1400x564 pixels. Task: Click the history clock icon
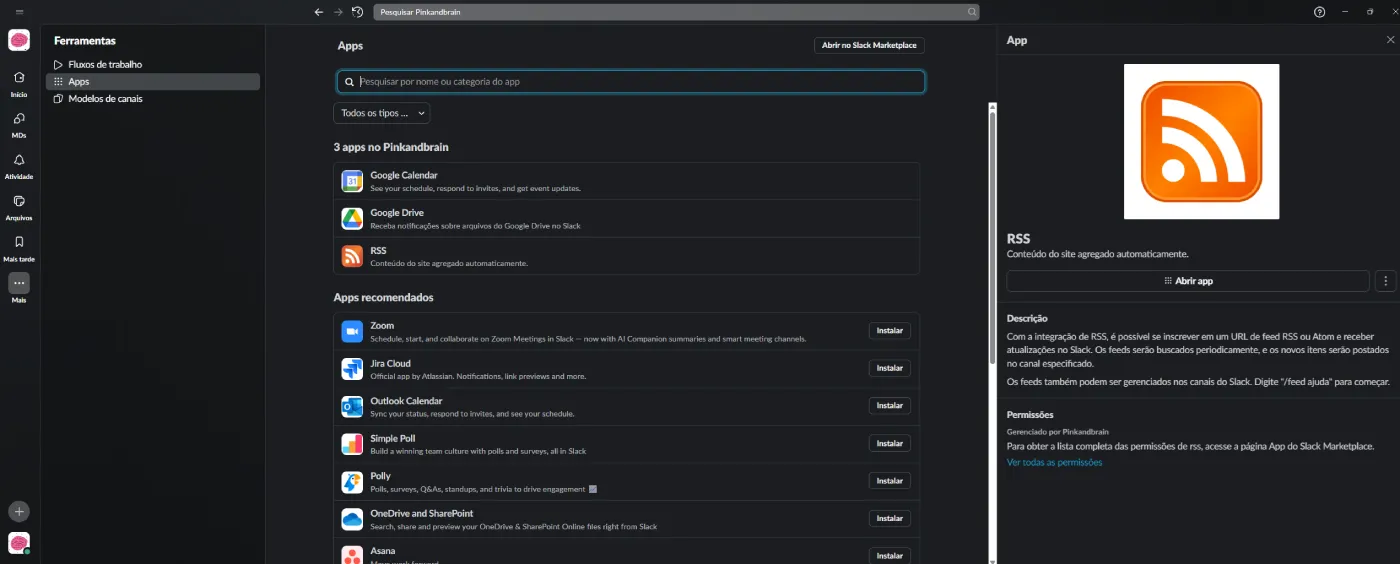coord(358,12)
